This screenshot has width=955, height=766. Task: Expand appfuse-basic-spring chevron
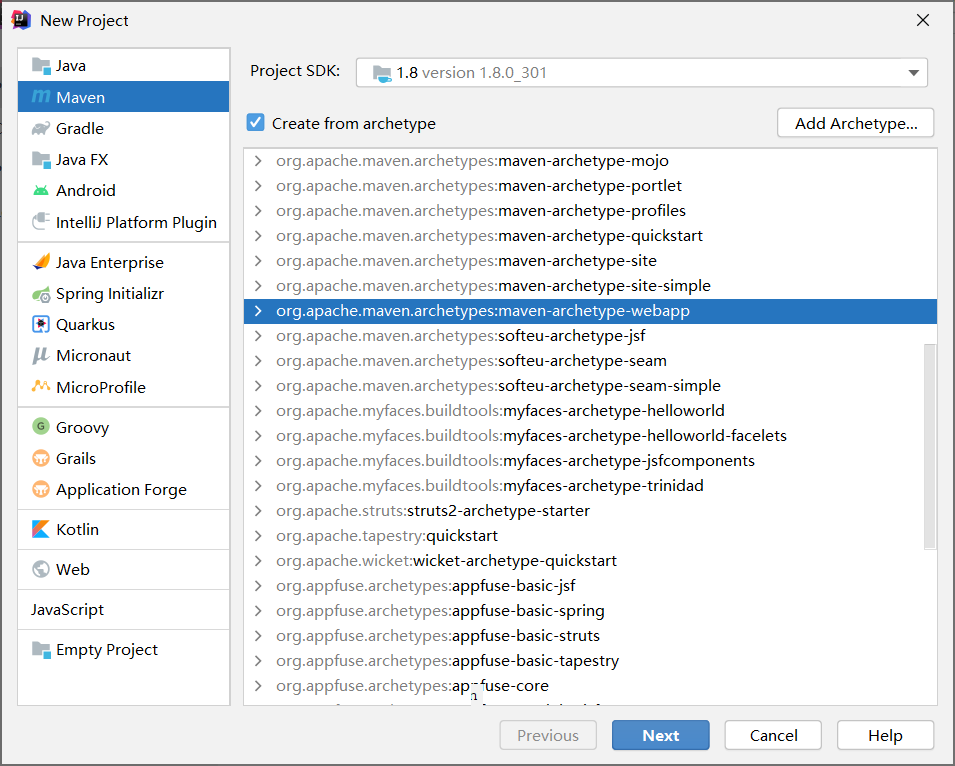tap(258, 610)
